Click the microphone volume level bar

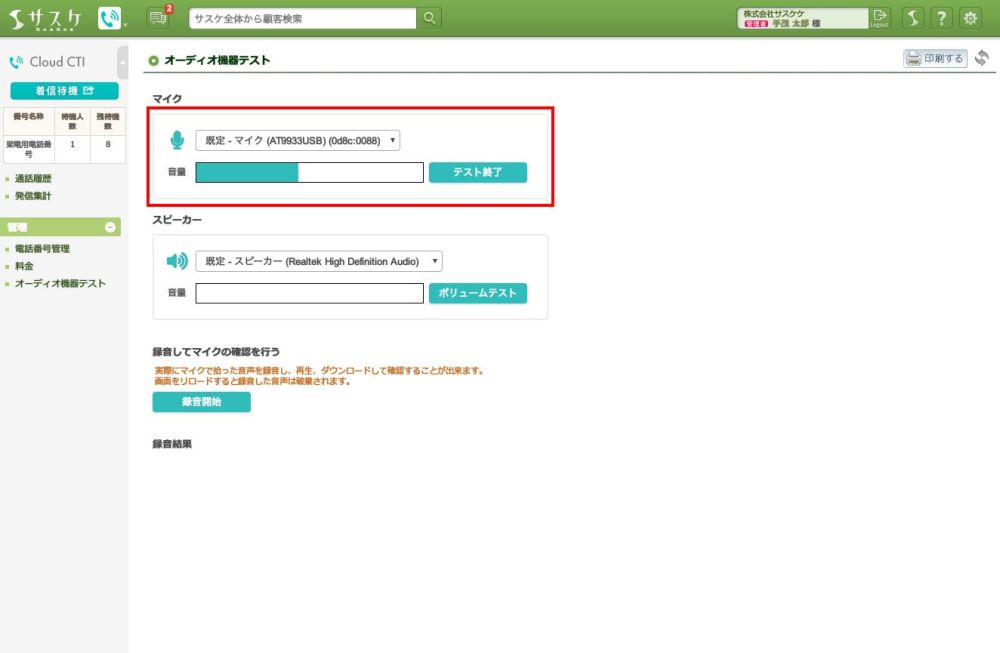(309, 172)
